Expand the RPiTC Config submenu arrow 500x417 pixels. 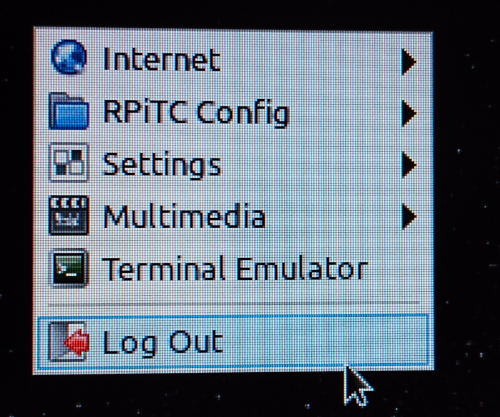(409, 114)
